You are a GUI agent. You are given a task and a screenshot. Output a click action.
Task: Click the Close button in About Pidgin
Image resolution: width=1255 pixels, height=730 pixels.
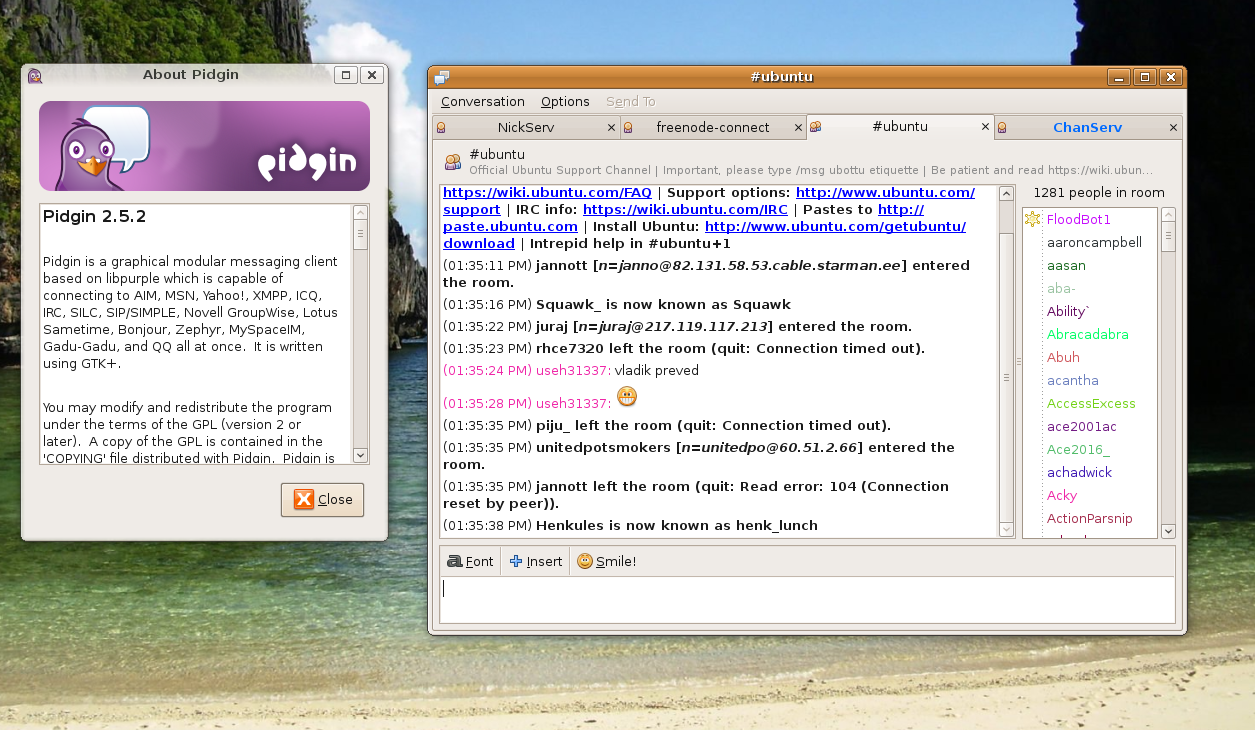tap(323, 500)
